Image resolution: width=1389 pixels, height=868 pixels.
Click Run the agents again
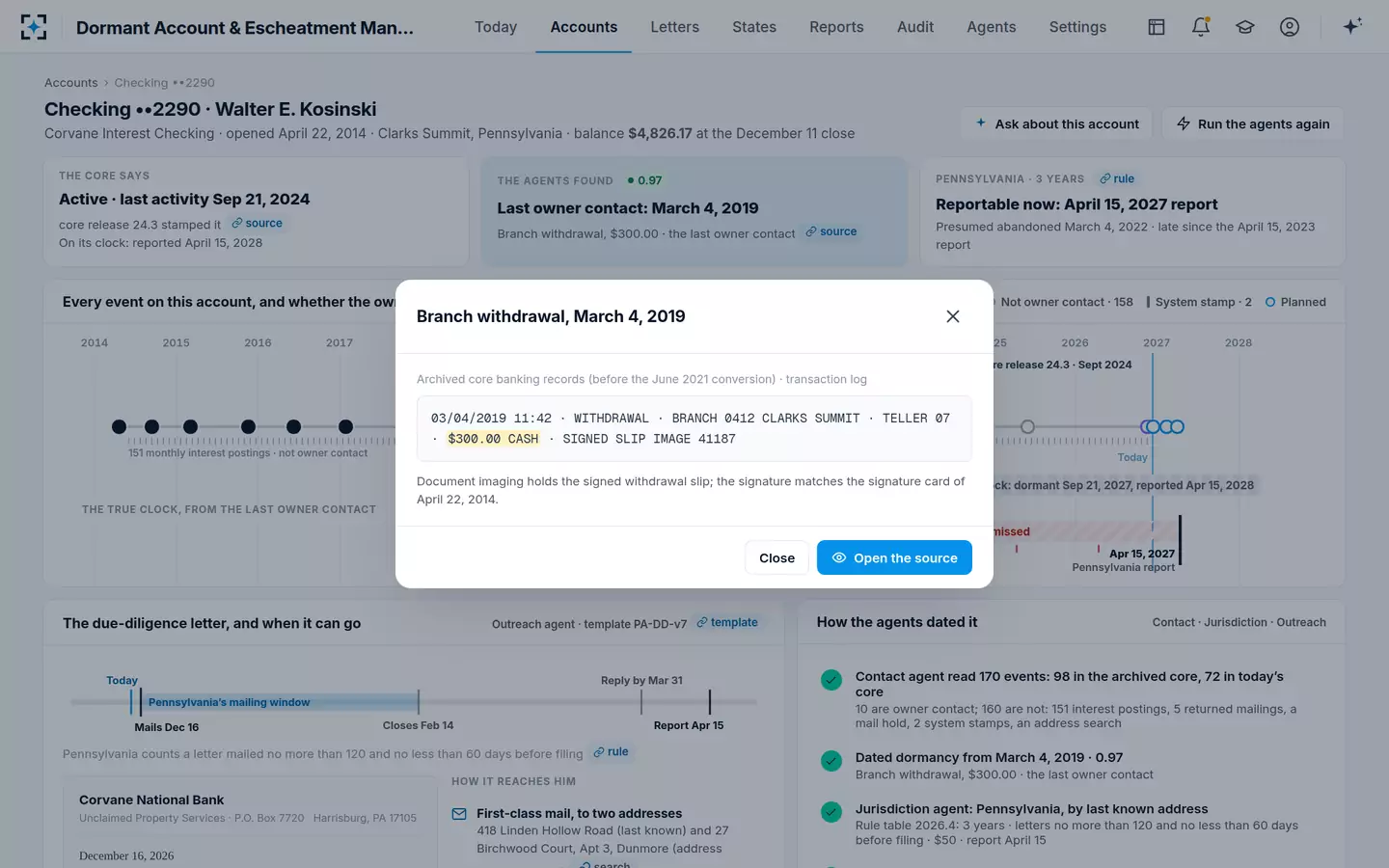point(1252,123)
